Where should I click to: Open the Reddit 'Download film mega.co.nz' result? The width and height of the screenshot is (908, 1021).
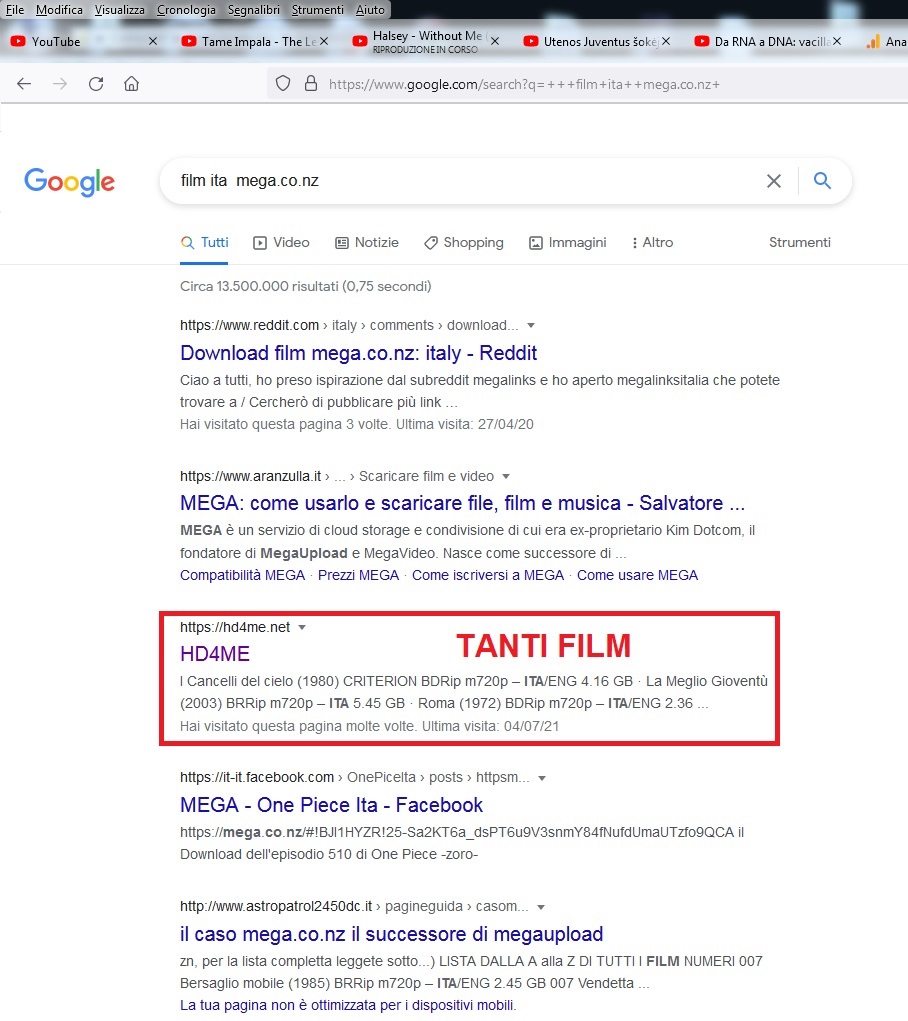coord(358,353)
